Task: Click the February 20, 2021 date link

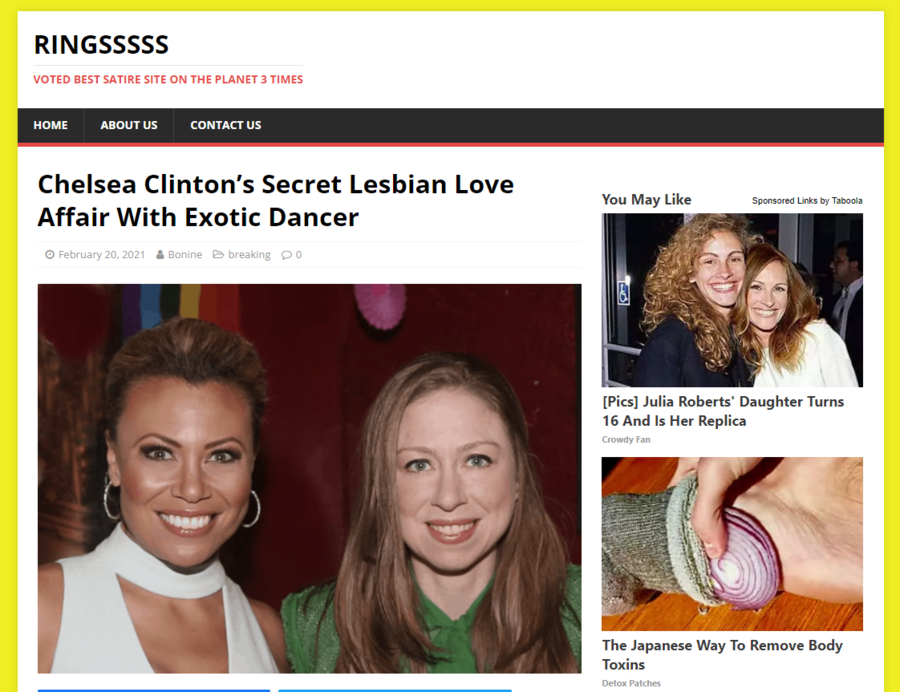Action: tap(102, 254)
